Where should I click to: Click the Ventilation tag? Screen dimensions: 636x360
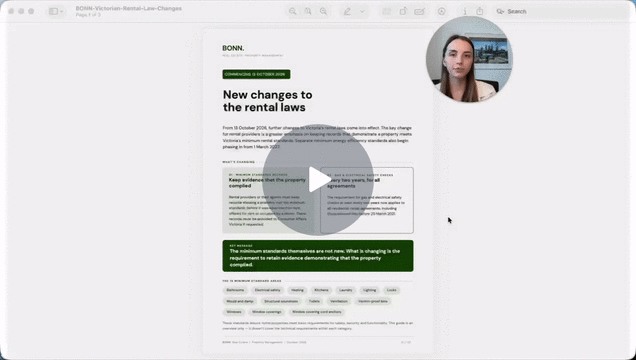click(339, 301)
